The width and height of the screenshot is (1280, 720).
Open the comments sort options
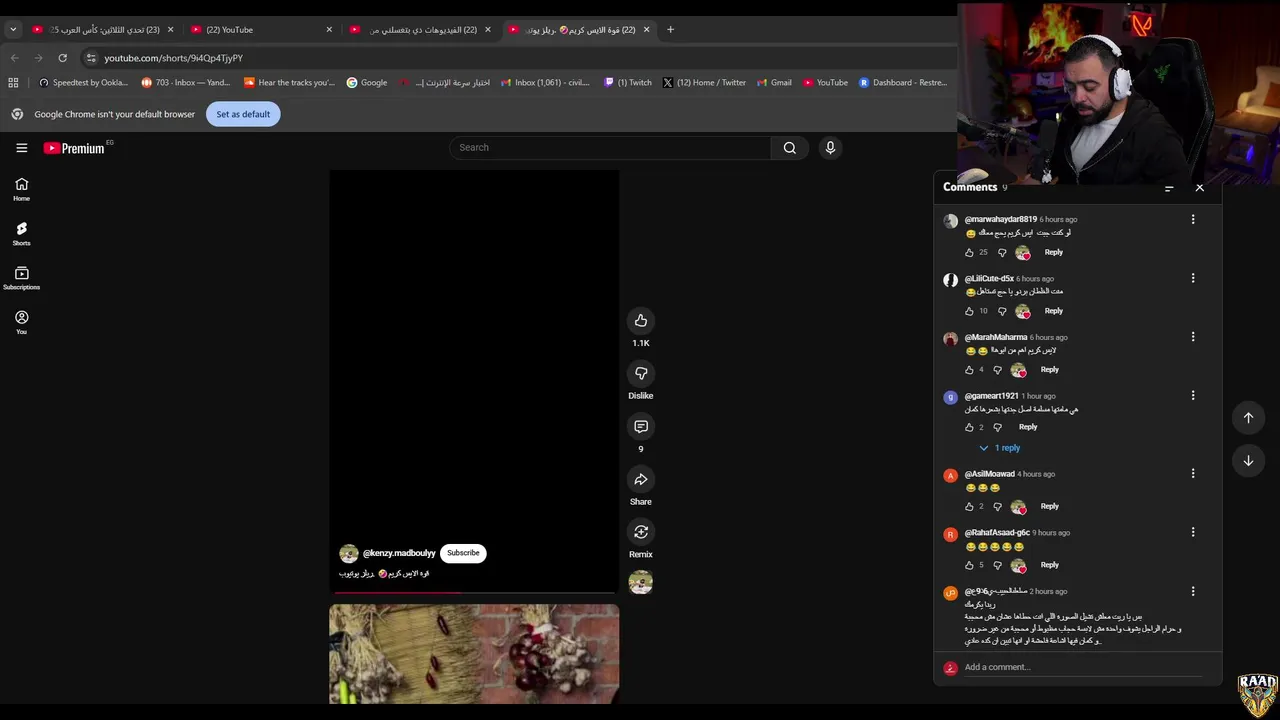1169,187
